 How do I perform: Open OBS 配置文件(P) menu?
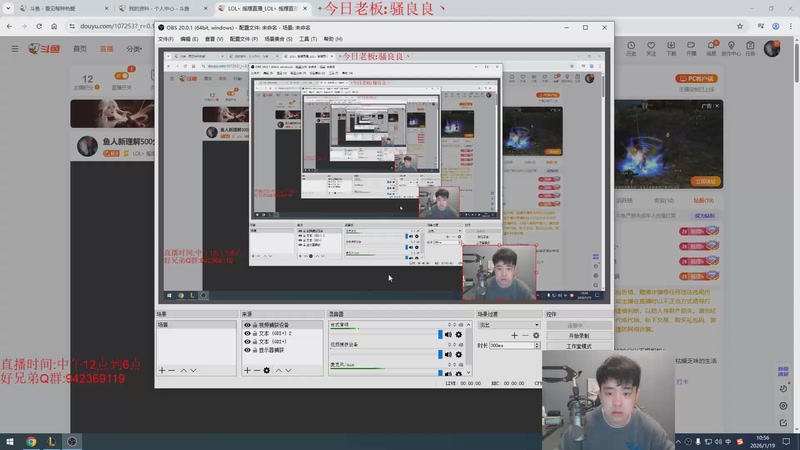(243, 39)
